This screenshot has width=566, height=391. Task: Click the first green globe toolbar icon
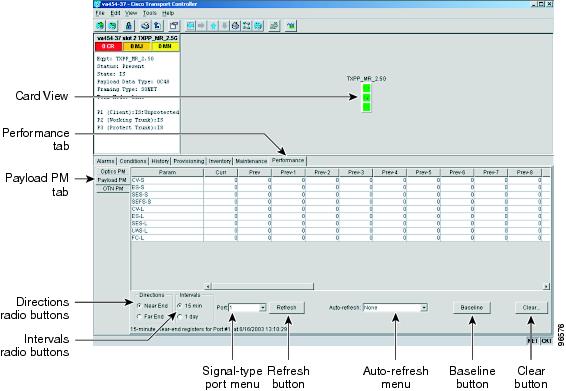[101, 26]
